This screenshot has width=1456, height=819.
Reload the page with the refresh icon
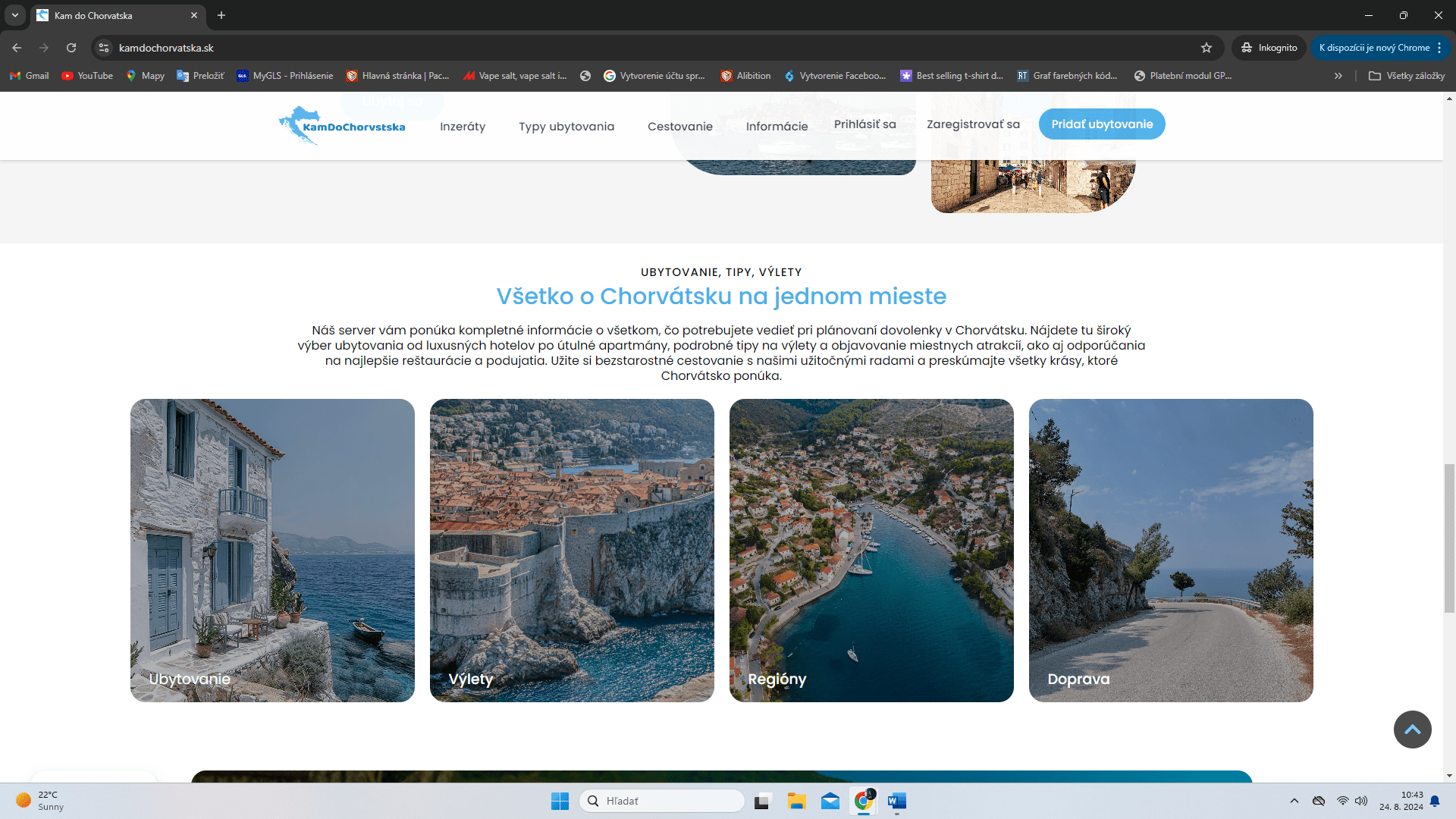pyautogui.click(x=71, y=48)
